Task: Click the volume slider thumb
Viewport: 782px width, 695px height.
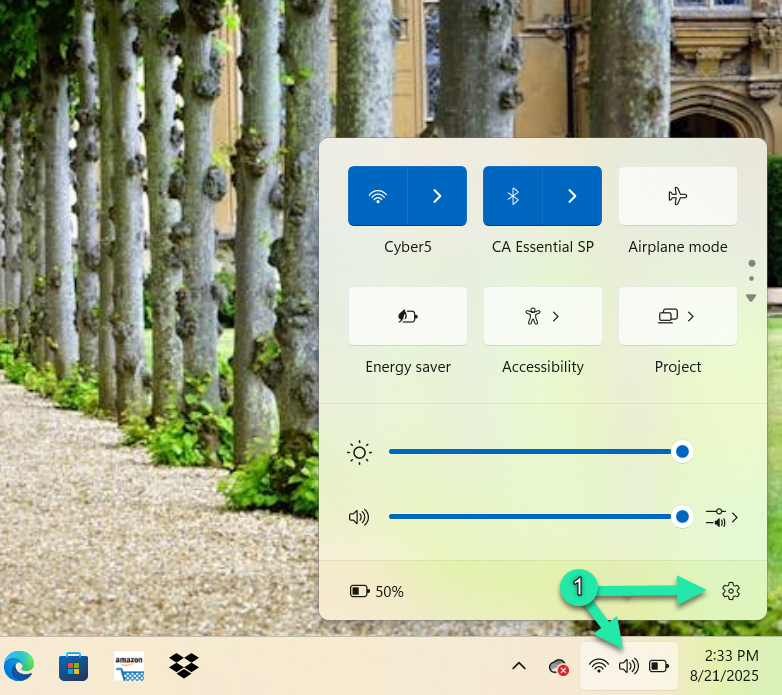Action: point(682,517)
